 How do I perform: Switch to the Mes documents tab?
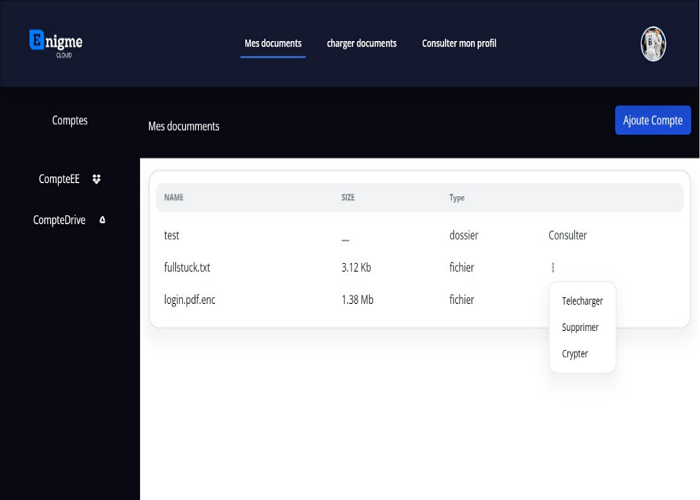pos(273,44)
